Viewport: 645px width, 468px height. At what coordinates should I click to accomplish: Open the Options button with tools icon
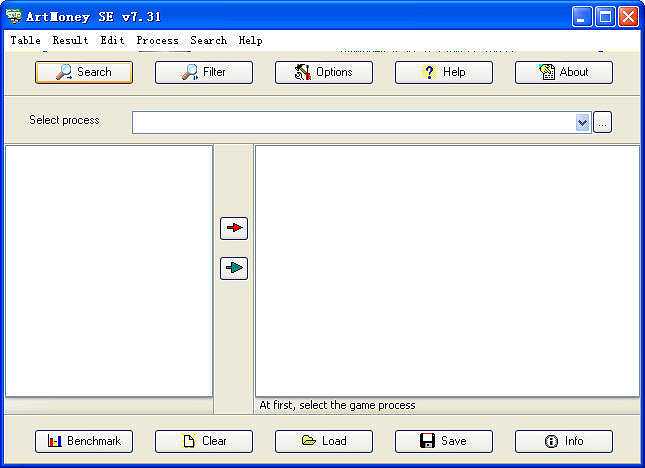(324, 72)
